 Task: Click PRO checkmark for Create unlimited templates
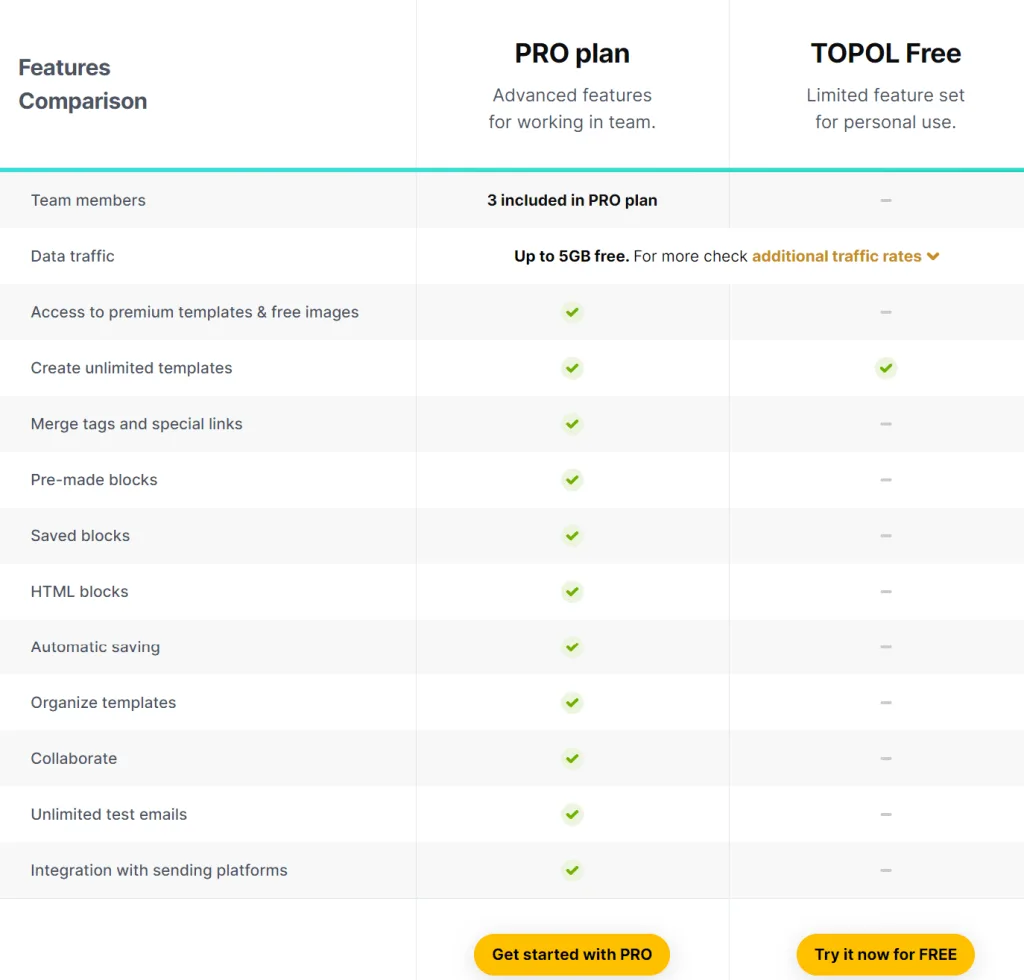point(572,368)
